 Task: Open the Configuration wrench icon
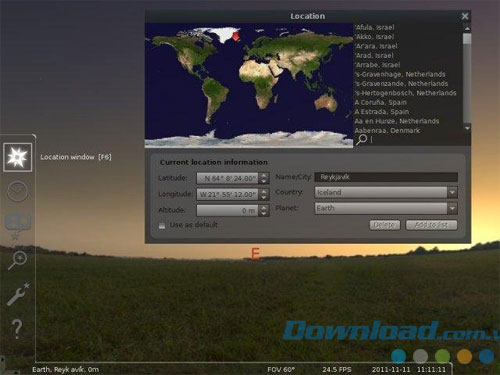pos(18,294)
